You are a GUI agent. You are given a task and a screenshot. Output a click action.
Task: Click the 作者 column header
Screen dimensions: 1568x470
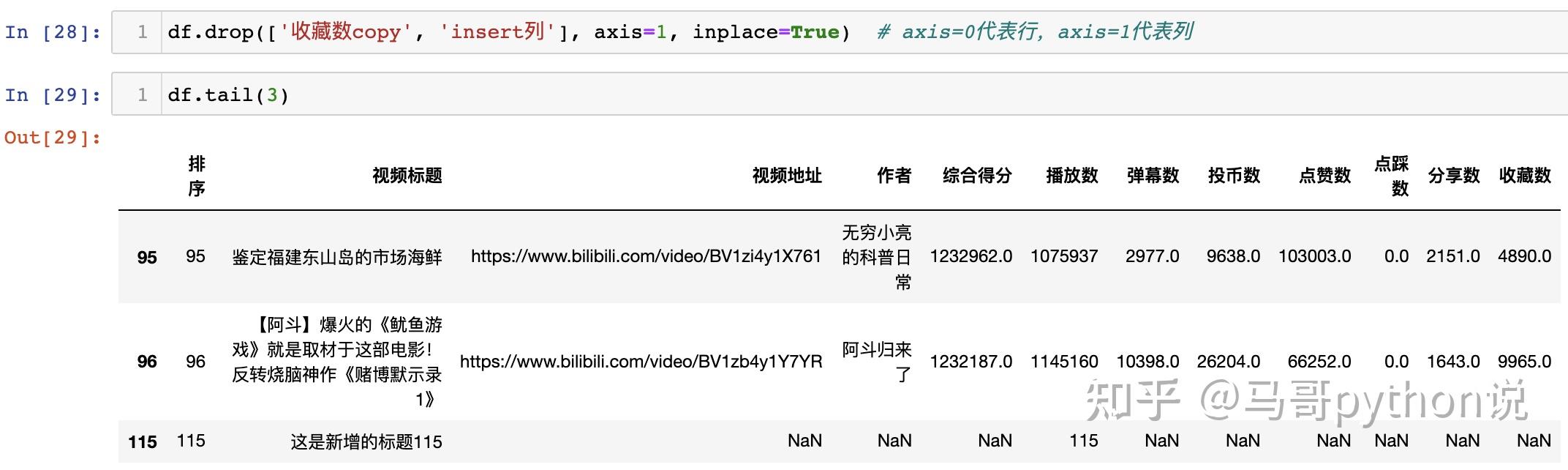[x=894, y=176]
